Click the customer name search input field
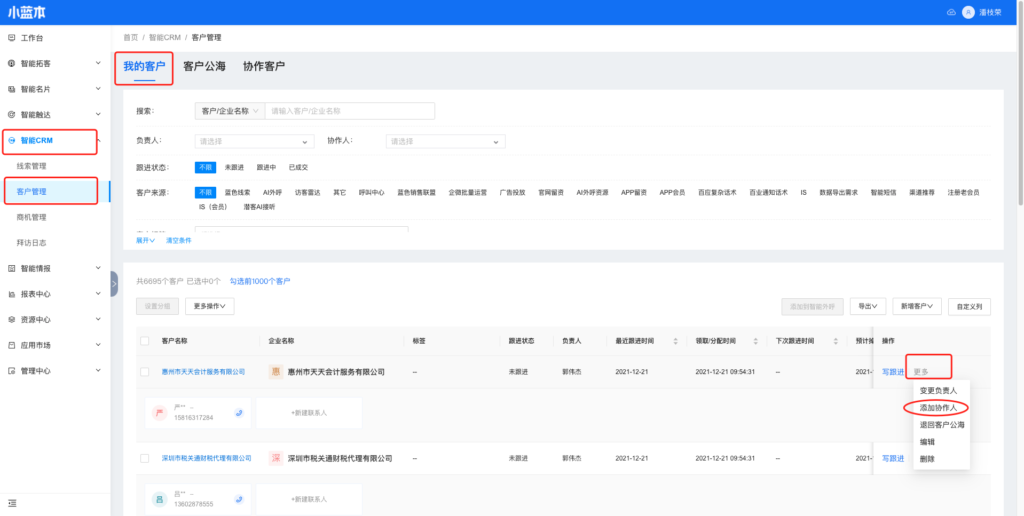 350,111
